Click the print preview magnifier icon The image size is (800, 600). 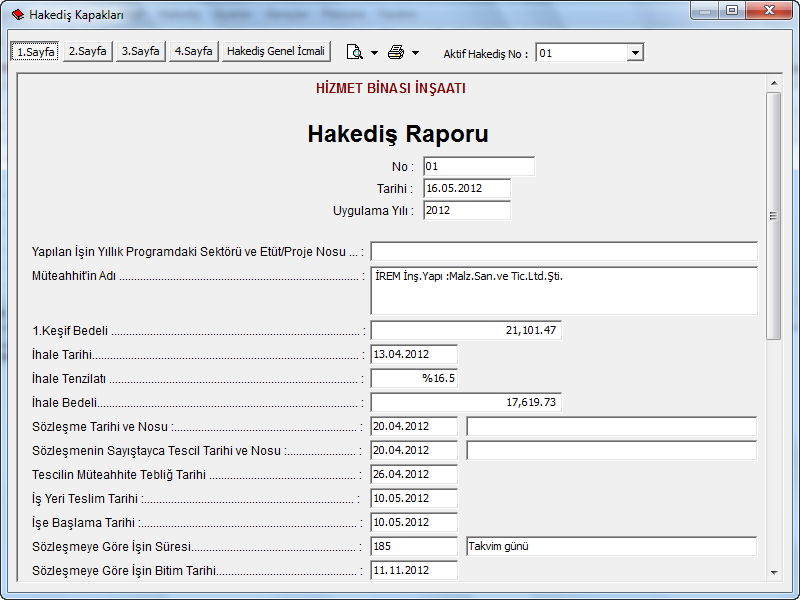click(354, 52)
